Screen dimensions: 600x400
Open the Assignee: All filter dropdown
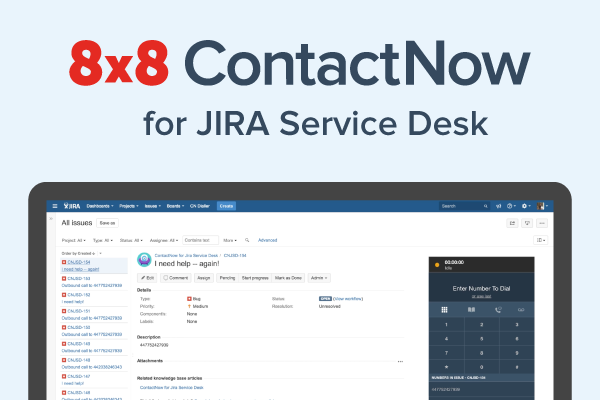(x=164, y=240)
